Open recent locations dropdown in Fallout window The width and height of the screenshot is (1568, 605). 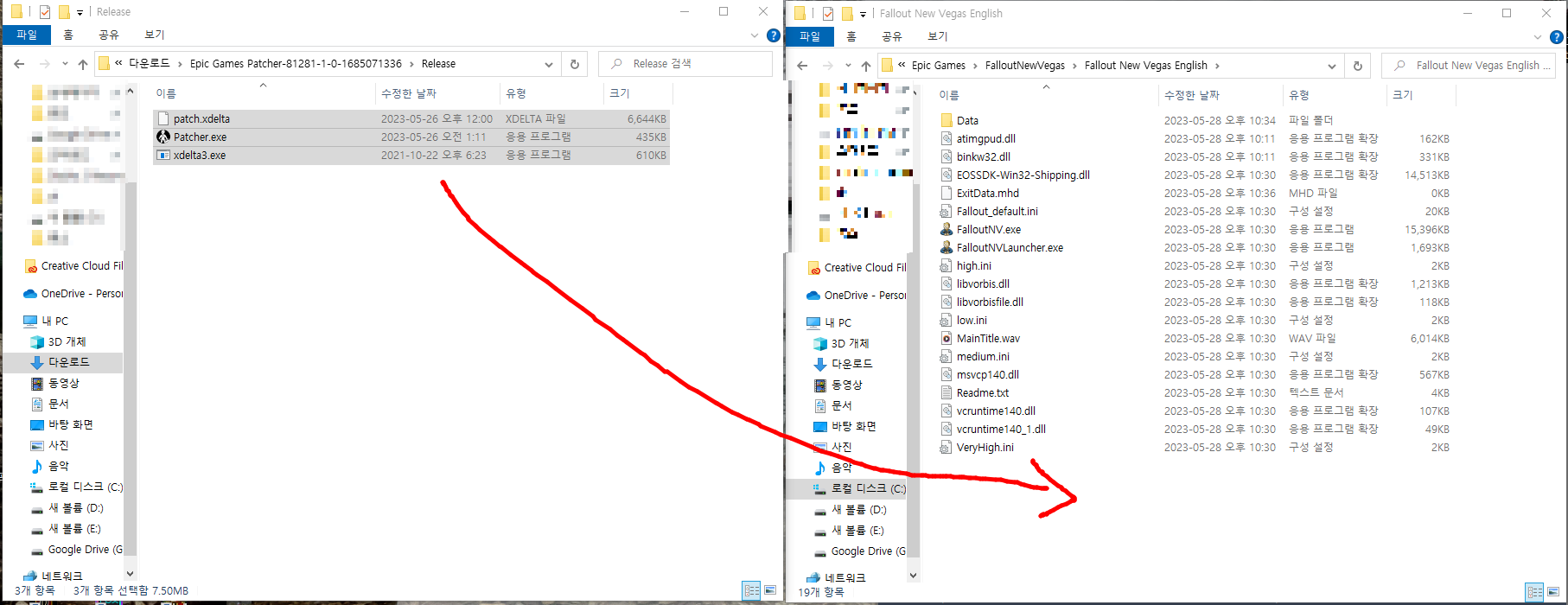[x=848, y=66]
